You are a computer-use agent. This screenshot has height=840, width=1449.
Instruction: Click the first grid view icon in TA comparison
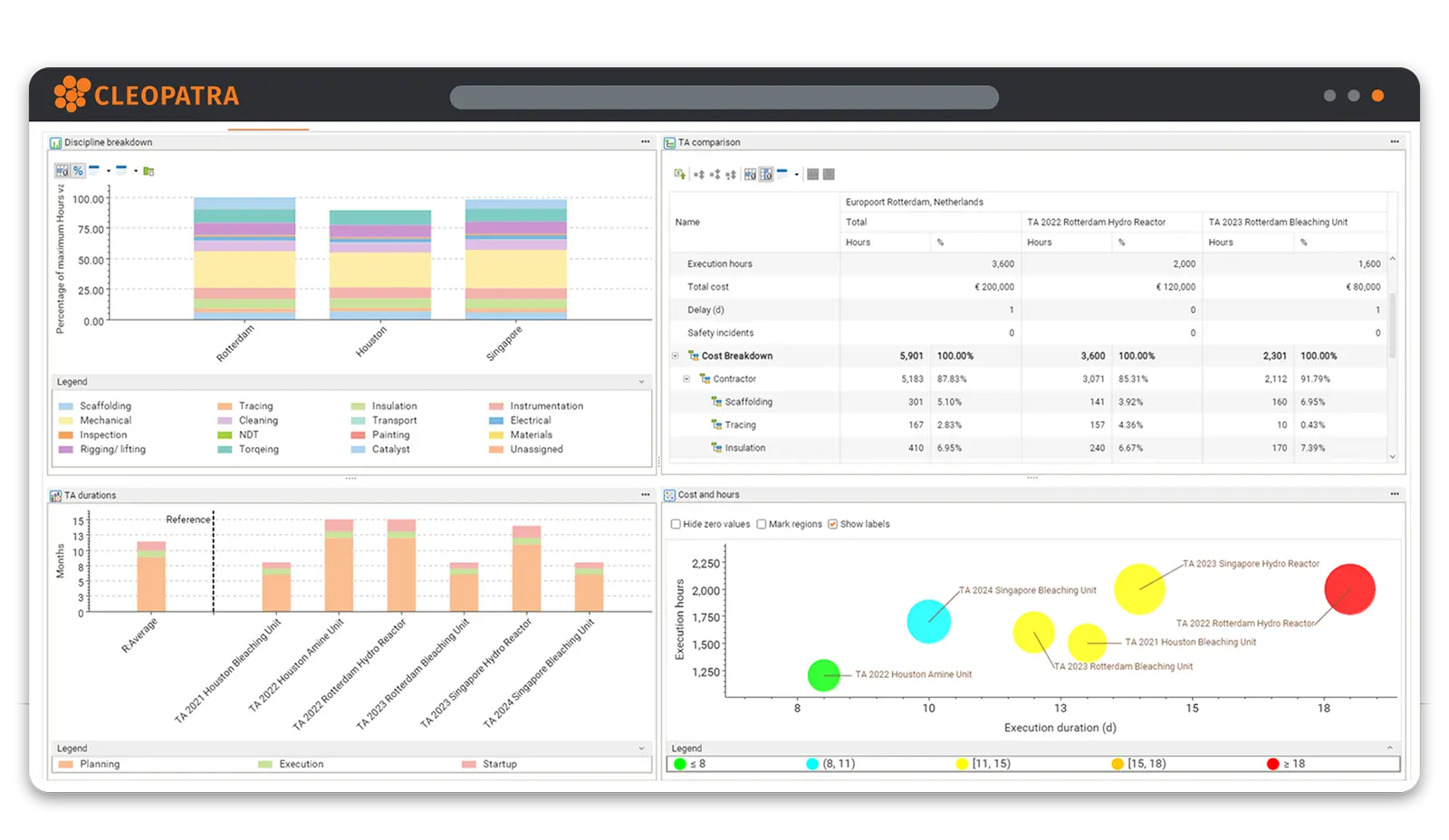click(812, 174)
